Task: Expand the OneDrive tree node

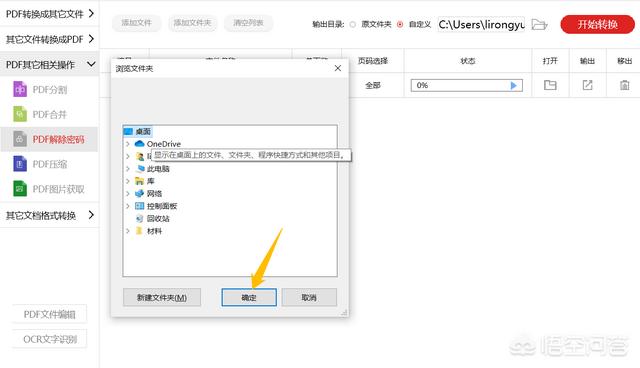Action: click(128, 144)
